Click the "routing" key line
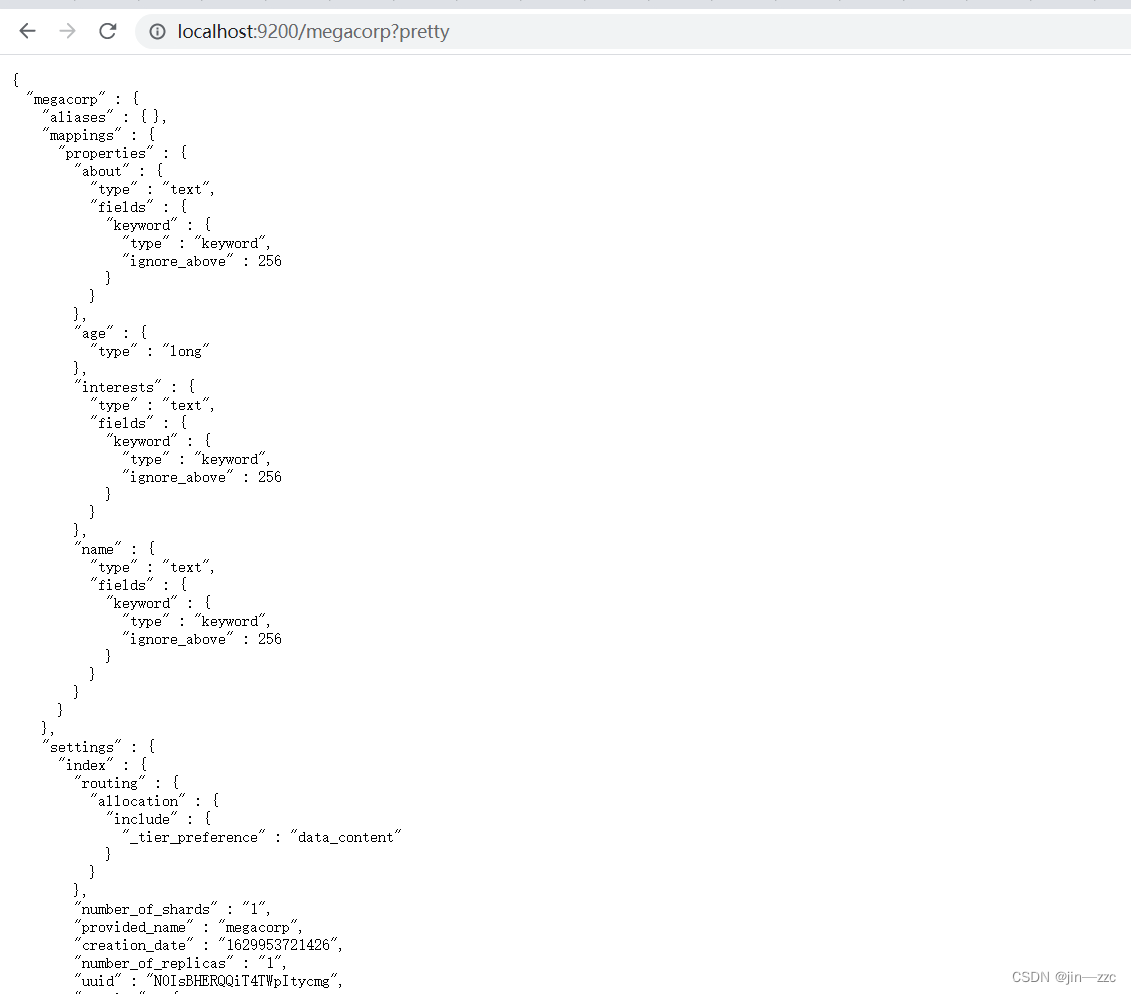 [126, 783]
